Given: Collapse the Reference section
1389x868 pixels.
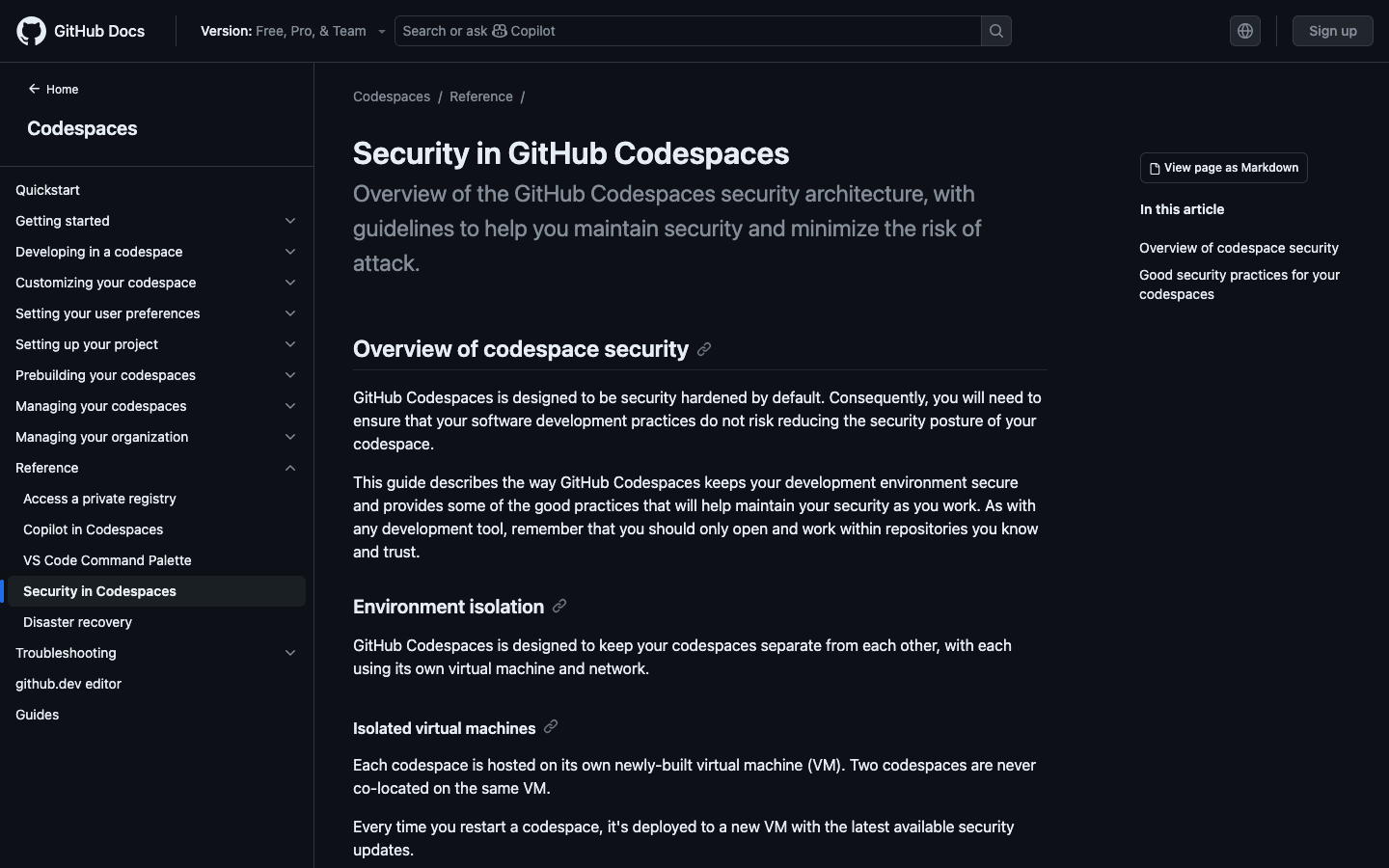Looking at the screenshot, I should [x=289, y=468].
